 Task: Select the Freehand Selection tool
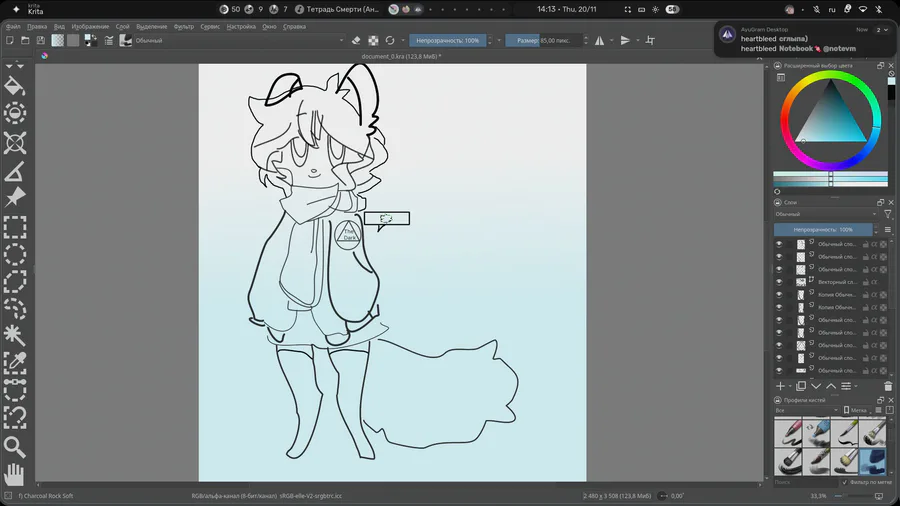[14, 308]
